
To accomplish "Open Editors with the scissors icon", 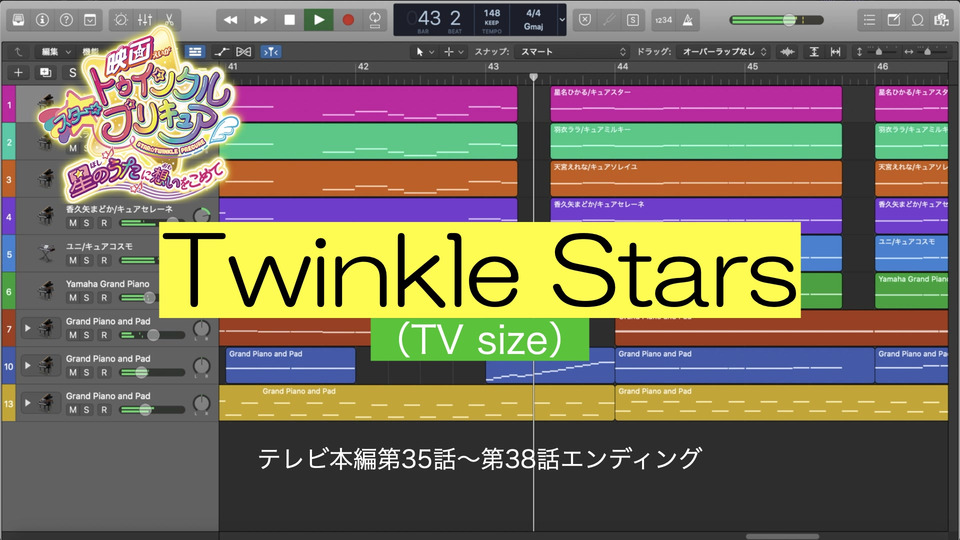I will point(169,20).
